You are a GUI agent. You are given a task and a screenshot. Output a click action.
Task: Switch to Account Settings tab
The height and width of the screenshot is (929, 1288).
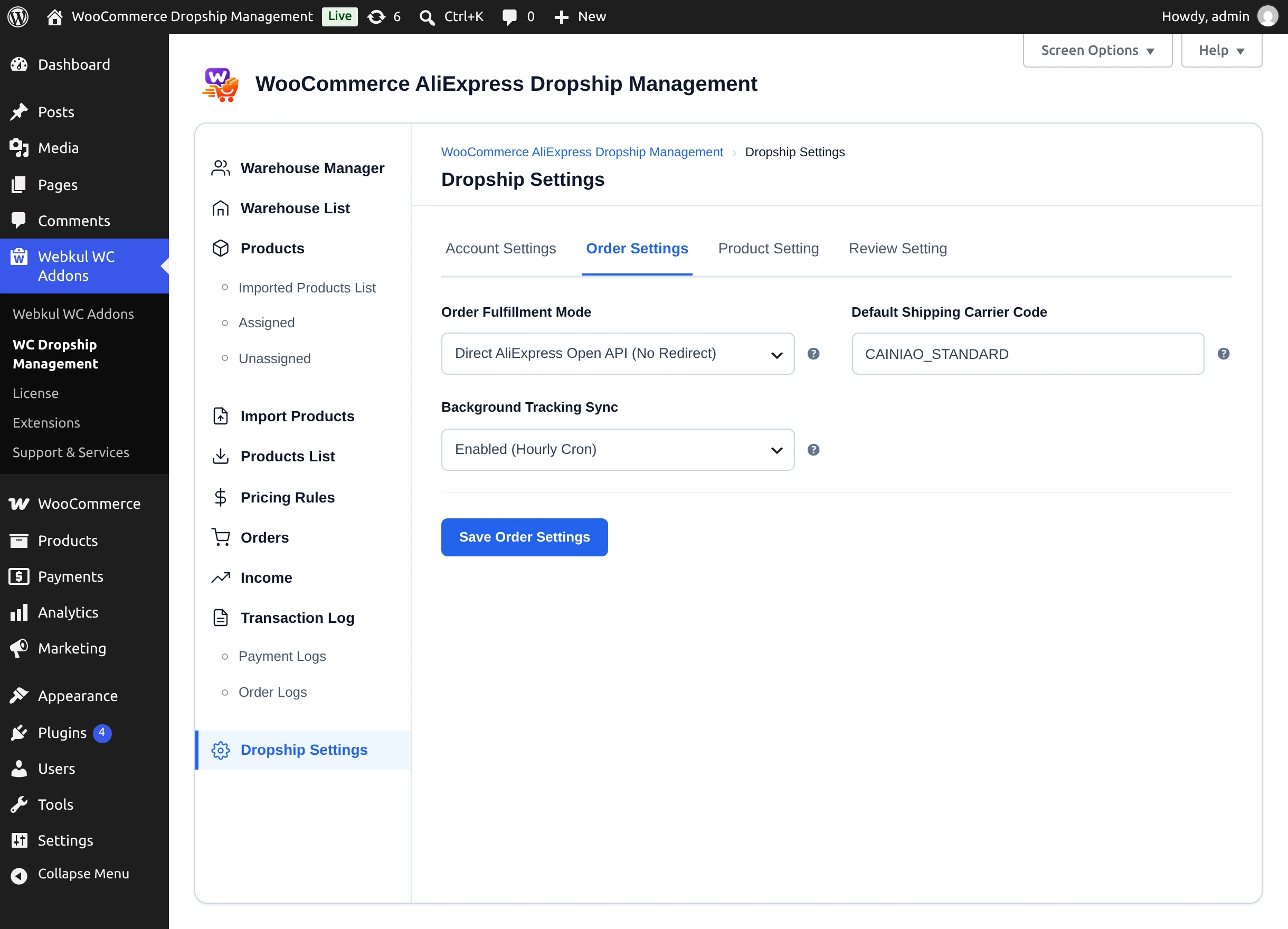coord(500,248)
